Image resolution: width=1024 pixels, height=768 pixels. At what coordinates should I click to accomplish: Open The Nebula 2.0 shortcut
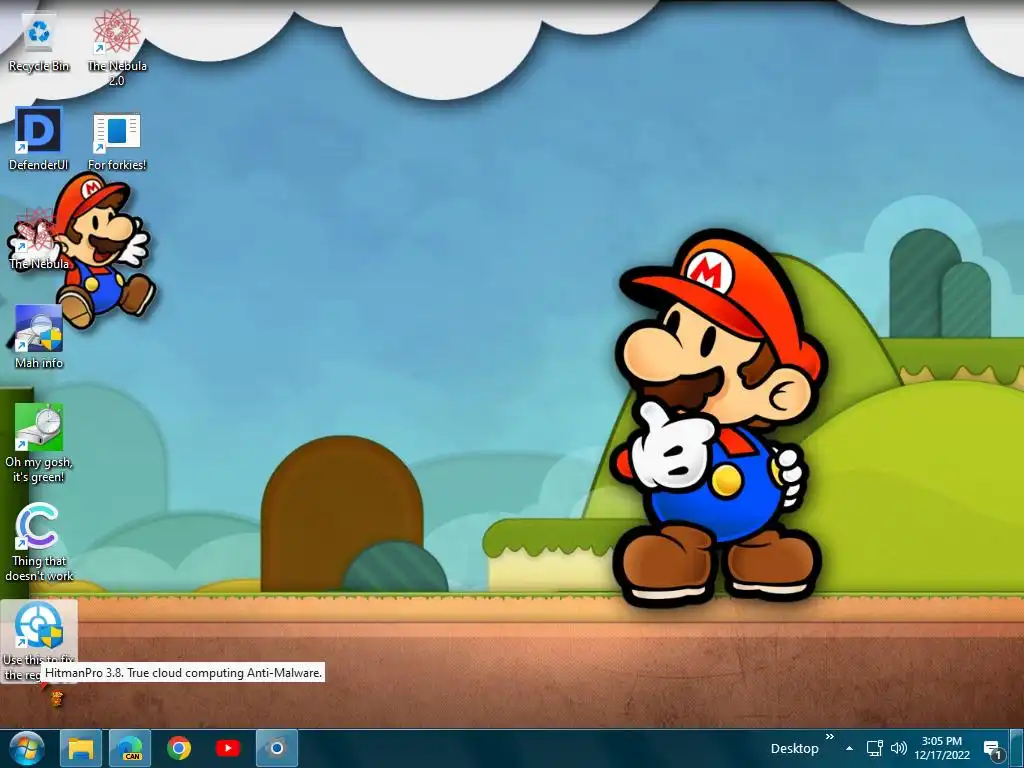[117, 49]
